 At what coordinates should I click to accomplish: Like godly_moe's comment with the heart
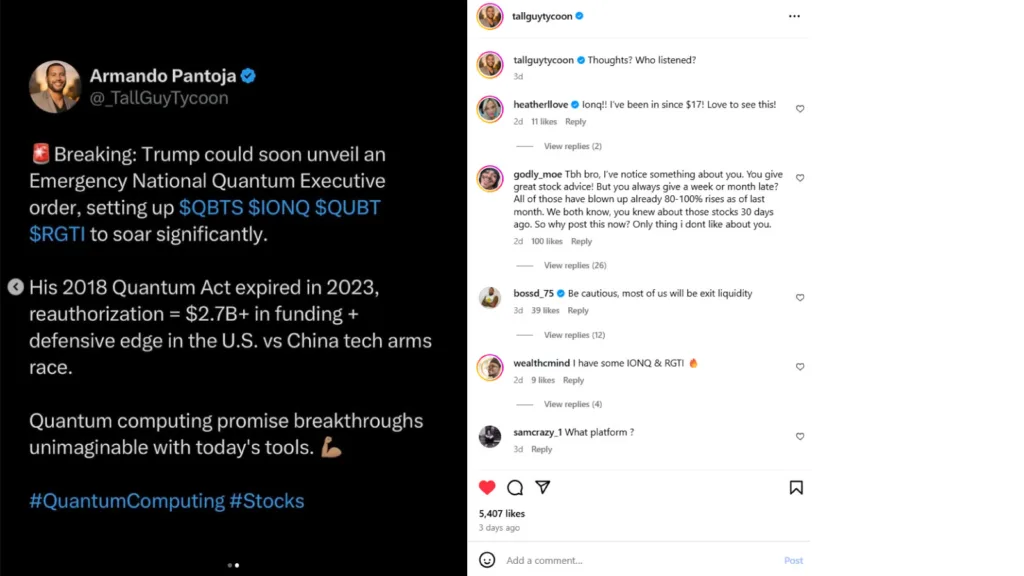pos(800,178)
